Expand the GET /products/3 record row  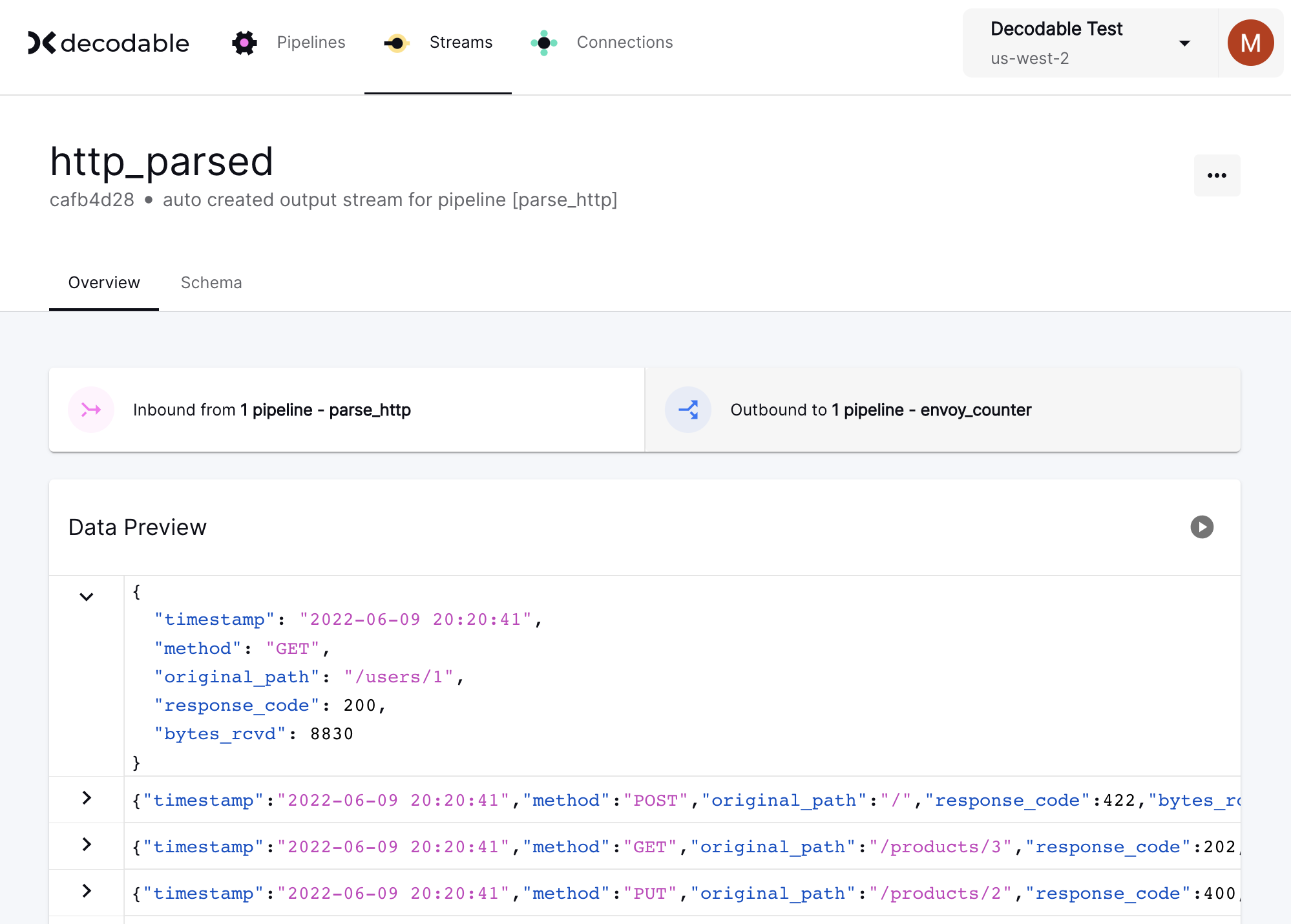[86, 846]
